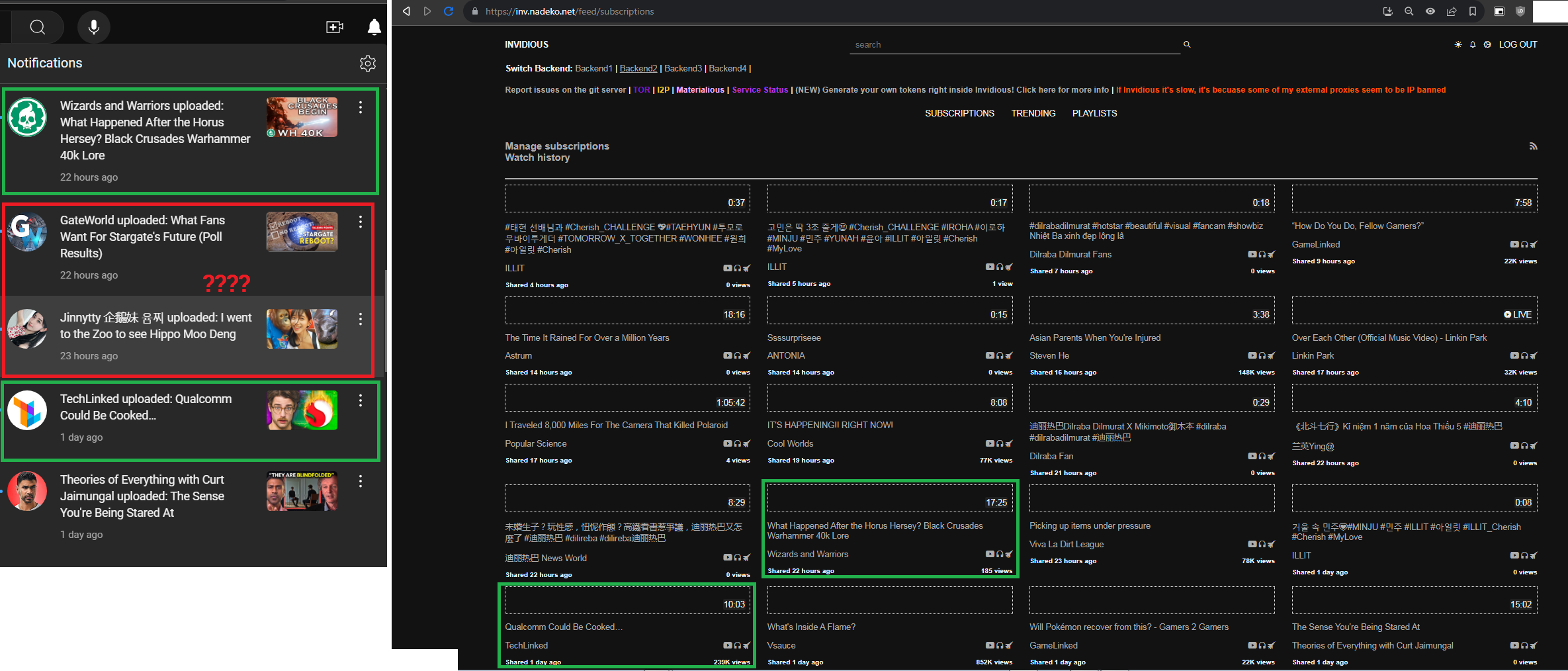Open options menu for Jinnytty notification
The height and width of the screenshot is (671, 1568).
coord(361,319)
